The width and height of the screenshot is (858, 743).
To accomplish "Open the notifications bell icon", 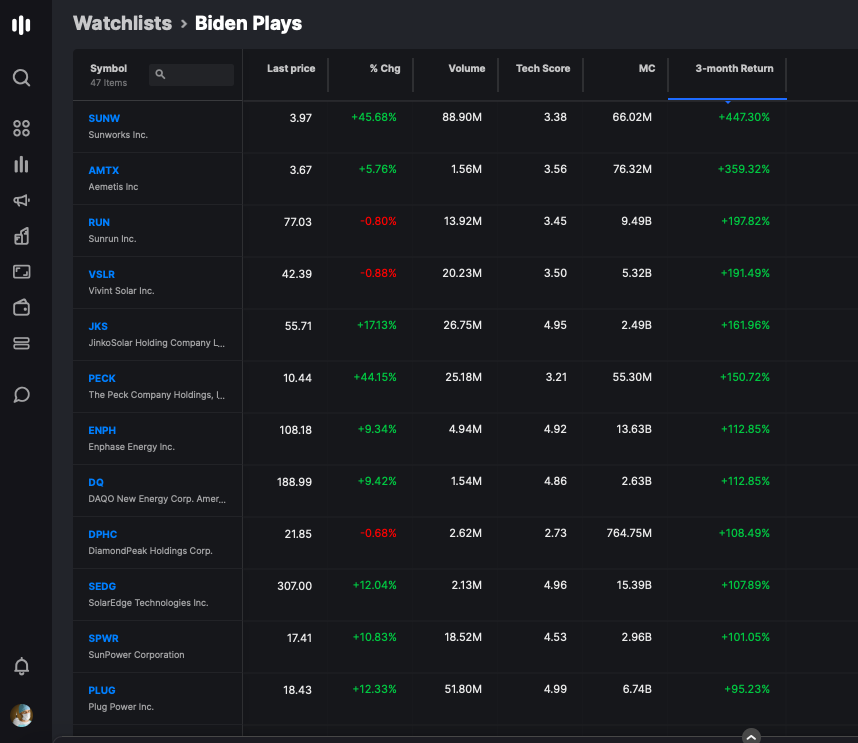I will pos(21,666).
